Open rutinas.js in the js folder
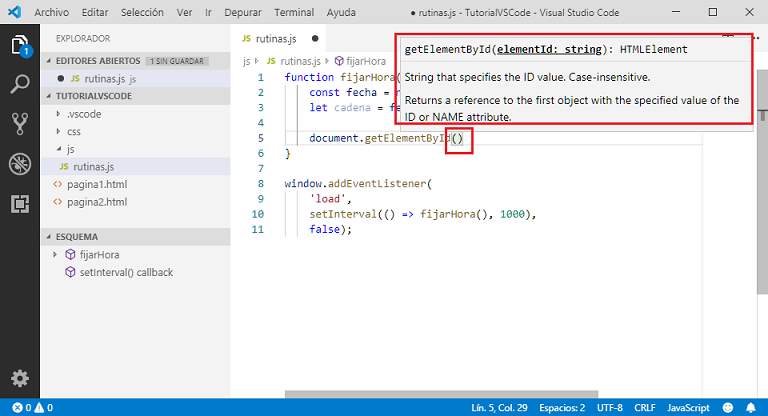 (x=136, y=167)
